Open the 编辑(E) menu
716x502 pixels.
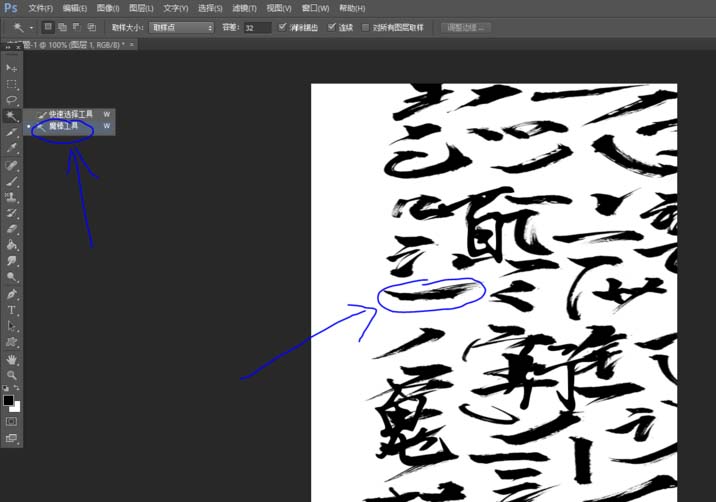tap(74, 8)
